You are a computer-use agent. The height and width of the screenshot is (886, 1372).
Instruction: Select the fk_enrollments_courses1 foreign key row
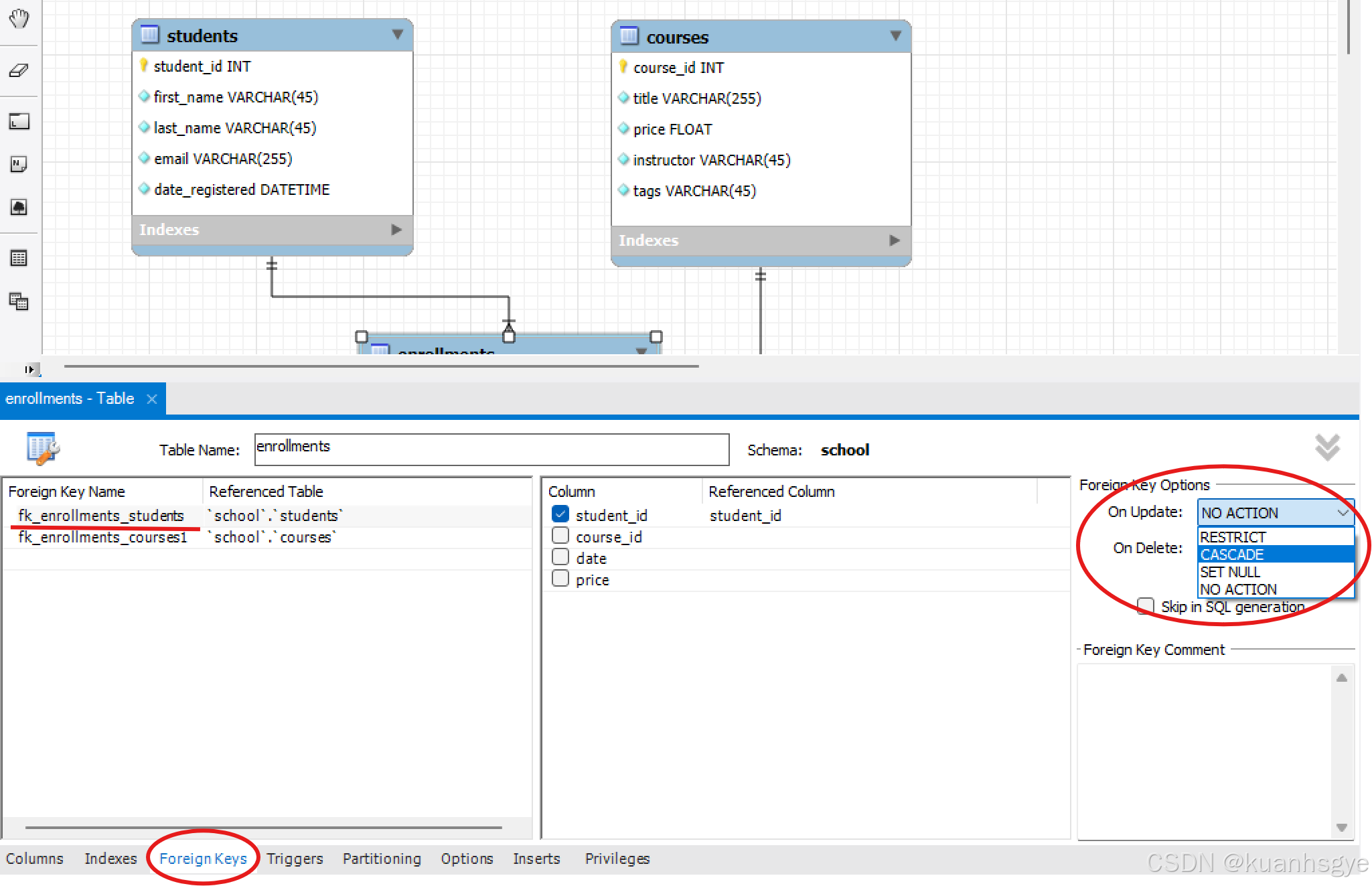pyautogui.click(x=102, y=537)
